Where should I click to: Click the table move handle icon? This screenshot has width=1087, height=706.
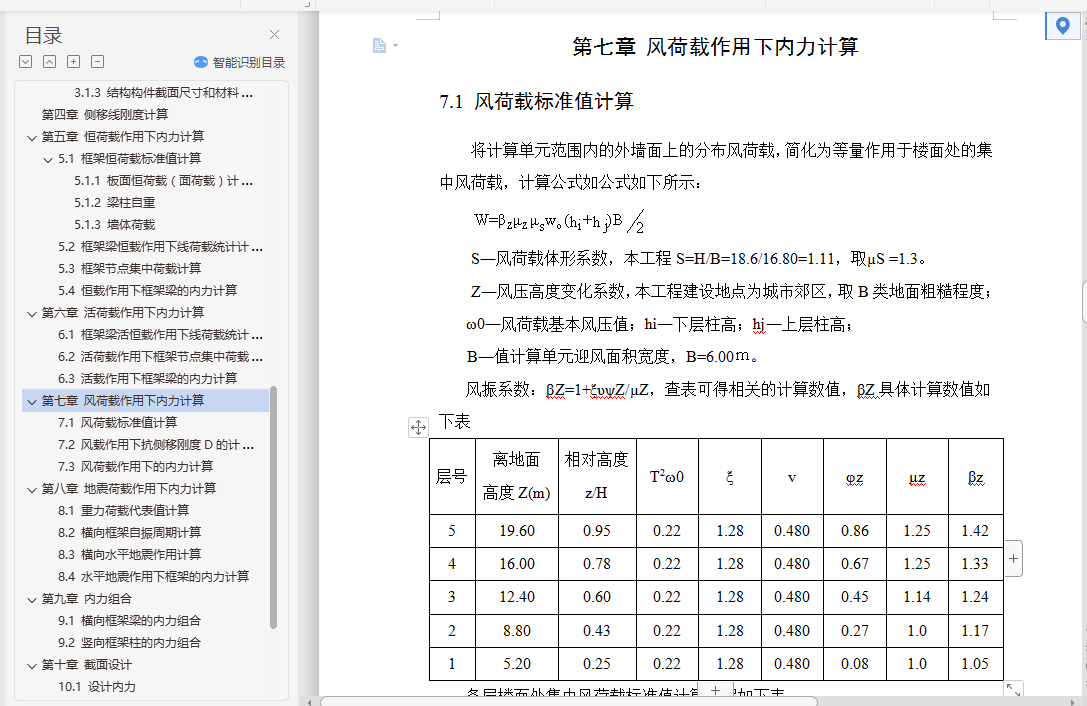[418, 427]
